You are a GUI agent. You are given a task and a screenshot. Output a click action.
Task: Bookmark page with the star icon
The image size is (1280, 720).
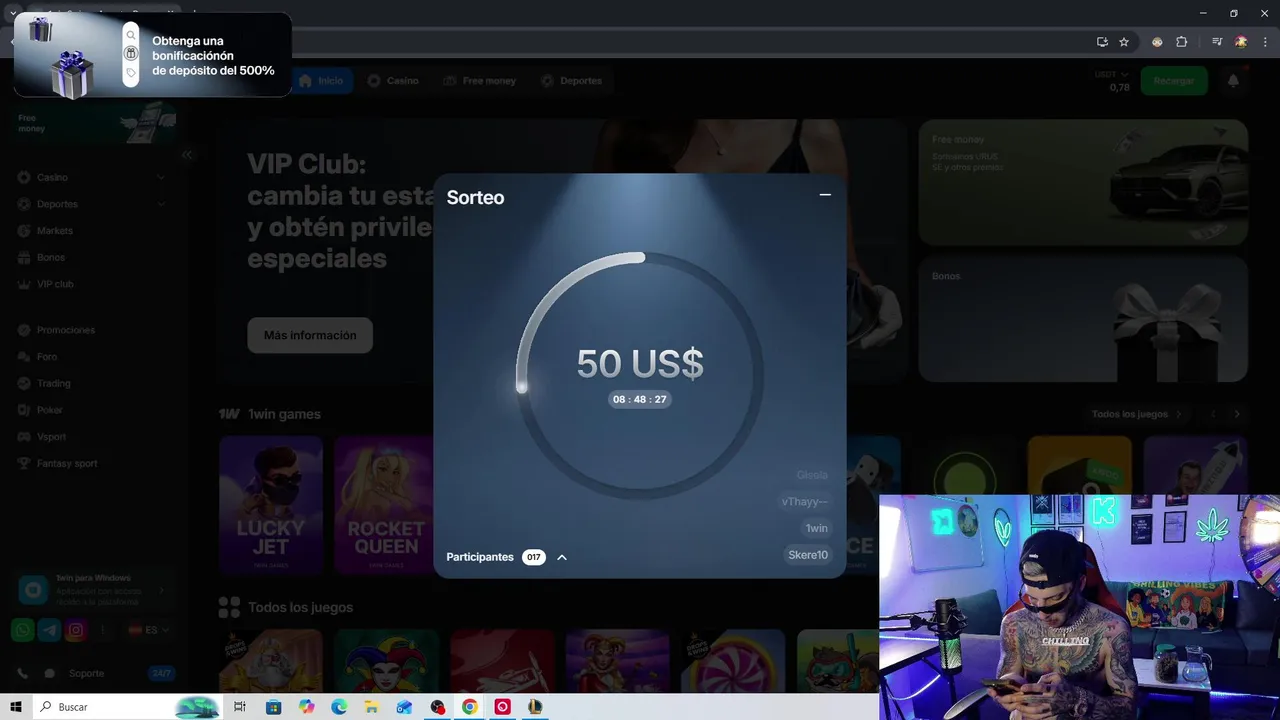point(1124,42)
